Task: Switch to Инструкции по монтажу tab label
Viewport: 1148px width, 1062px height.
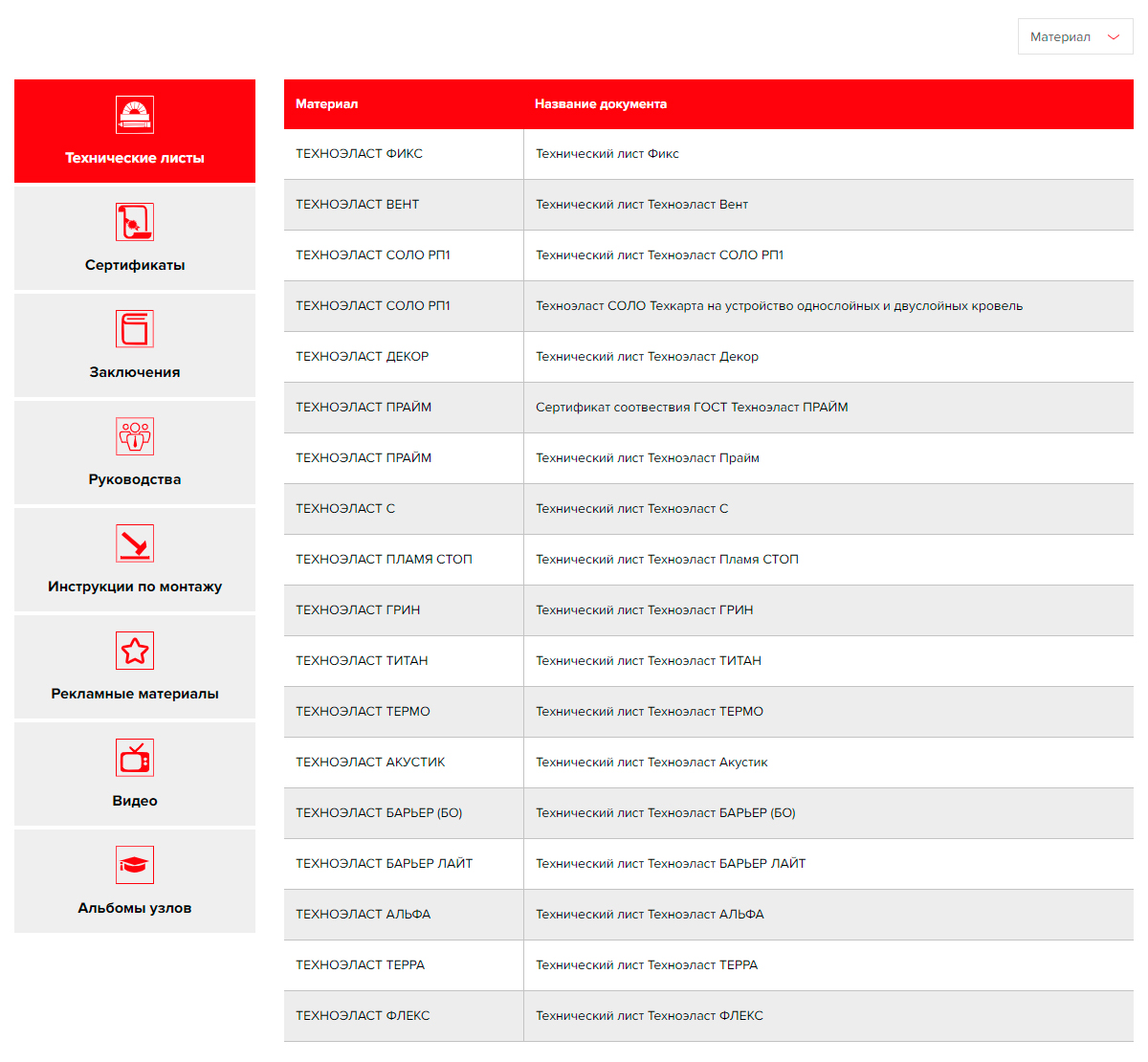Action: 135,586
